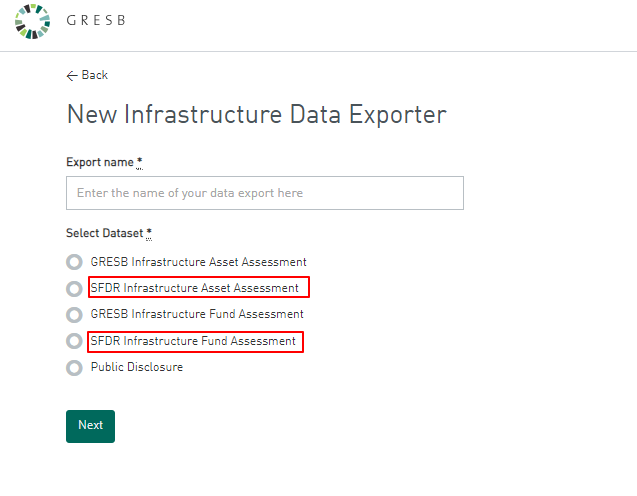This screenshot has height=496, width=637.
Task: Select SFDR Infrastructure Asset Assessment radio button
Action: (74, 288)
